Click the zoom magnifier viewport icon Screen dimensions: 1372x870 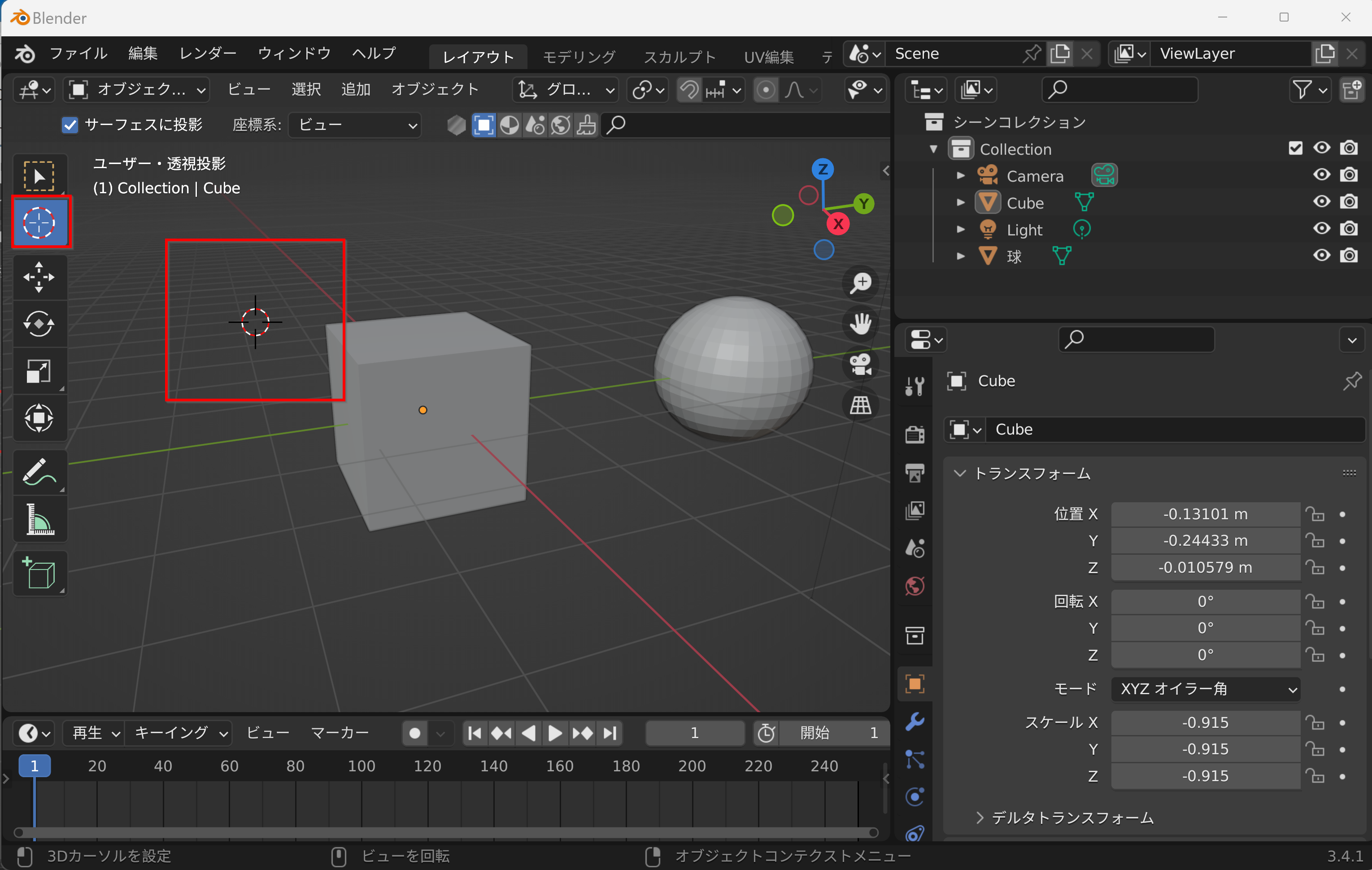click(860, 283)
